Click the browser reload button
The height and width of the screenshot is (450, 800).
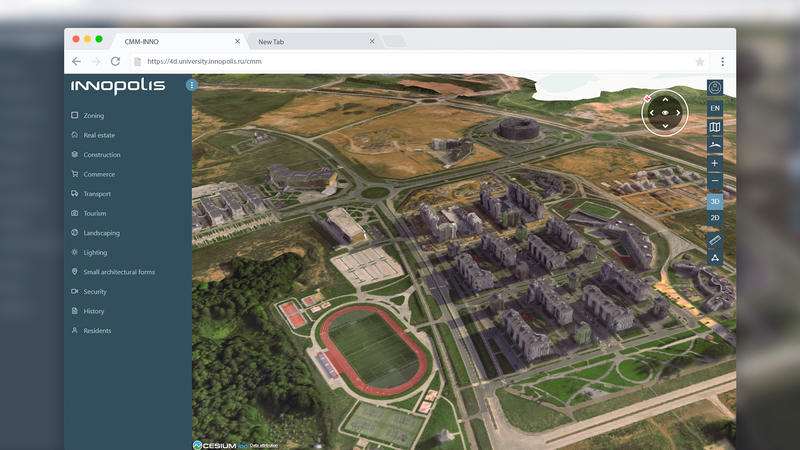click(115, 61)
